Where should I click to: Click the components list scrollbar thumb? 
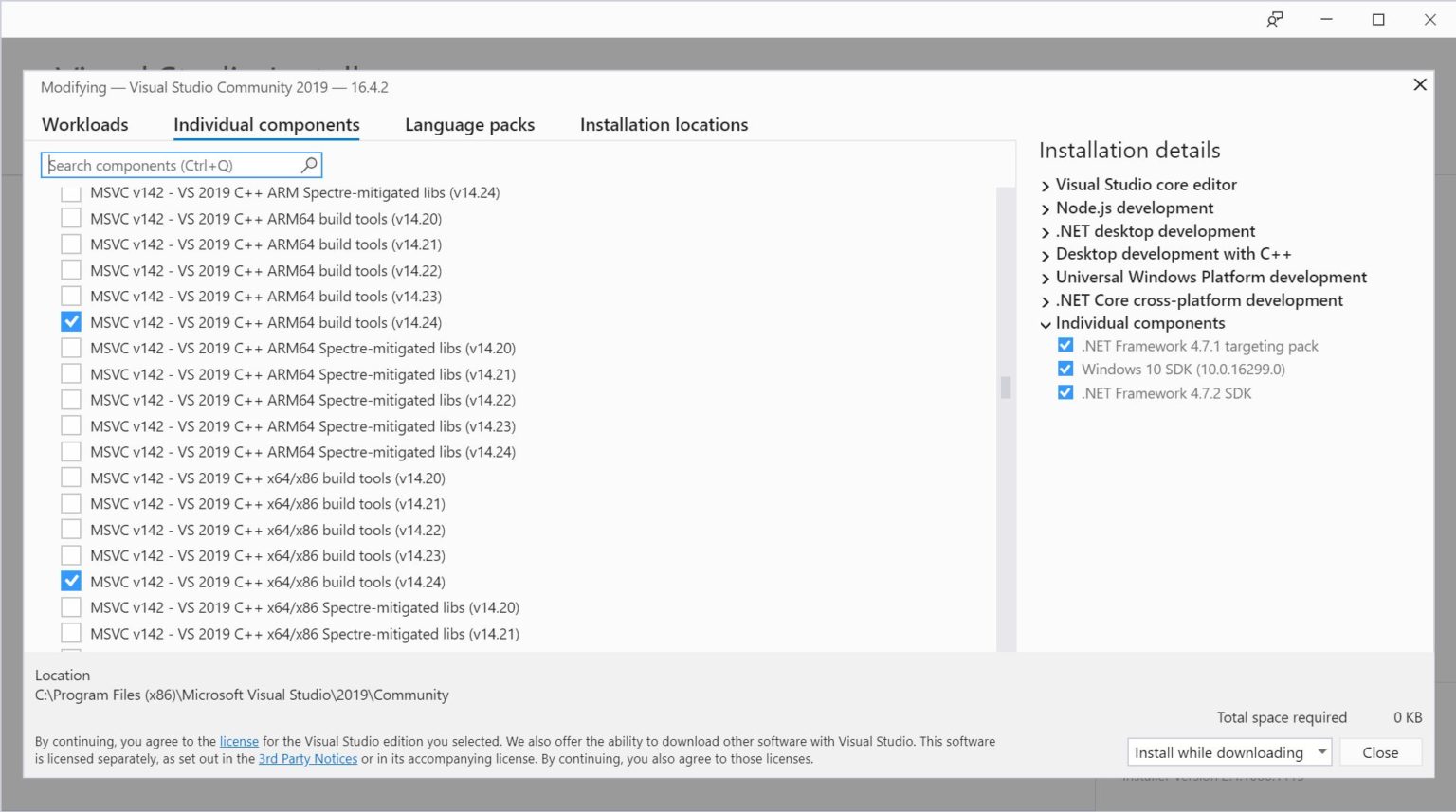coord(1006,388)
